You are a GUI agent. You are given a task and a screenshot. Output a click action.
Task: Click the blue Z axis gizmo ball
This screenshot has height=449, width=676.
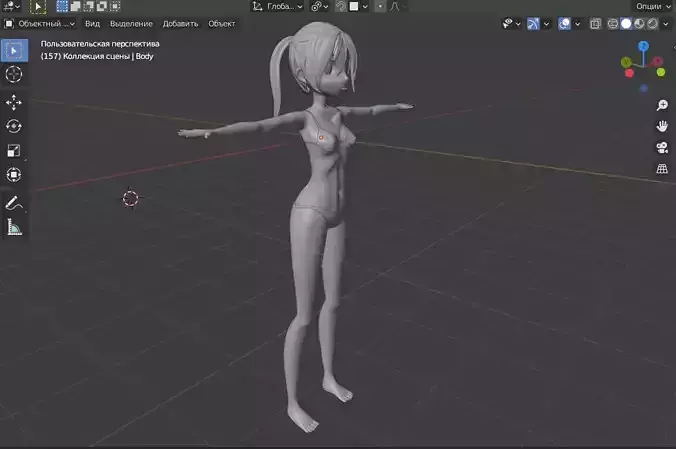click(x=643, y=46)
